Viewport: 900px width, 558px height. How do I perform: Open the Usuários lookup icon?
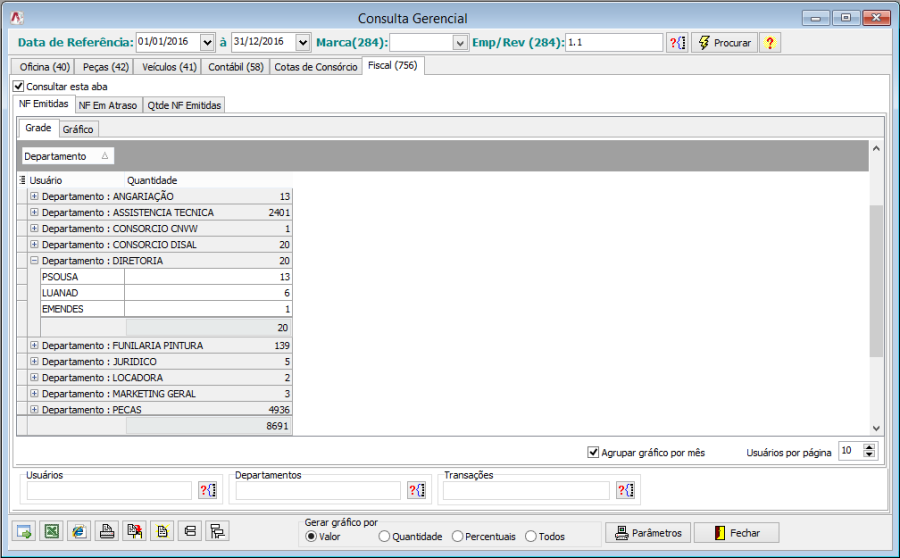(x=208, y=490)
